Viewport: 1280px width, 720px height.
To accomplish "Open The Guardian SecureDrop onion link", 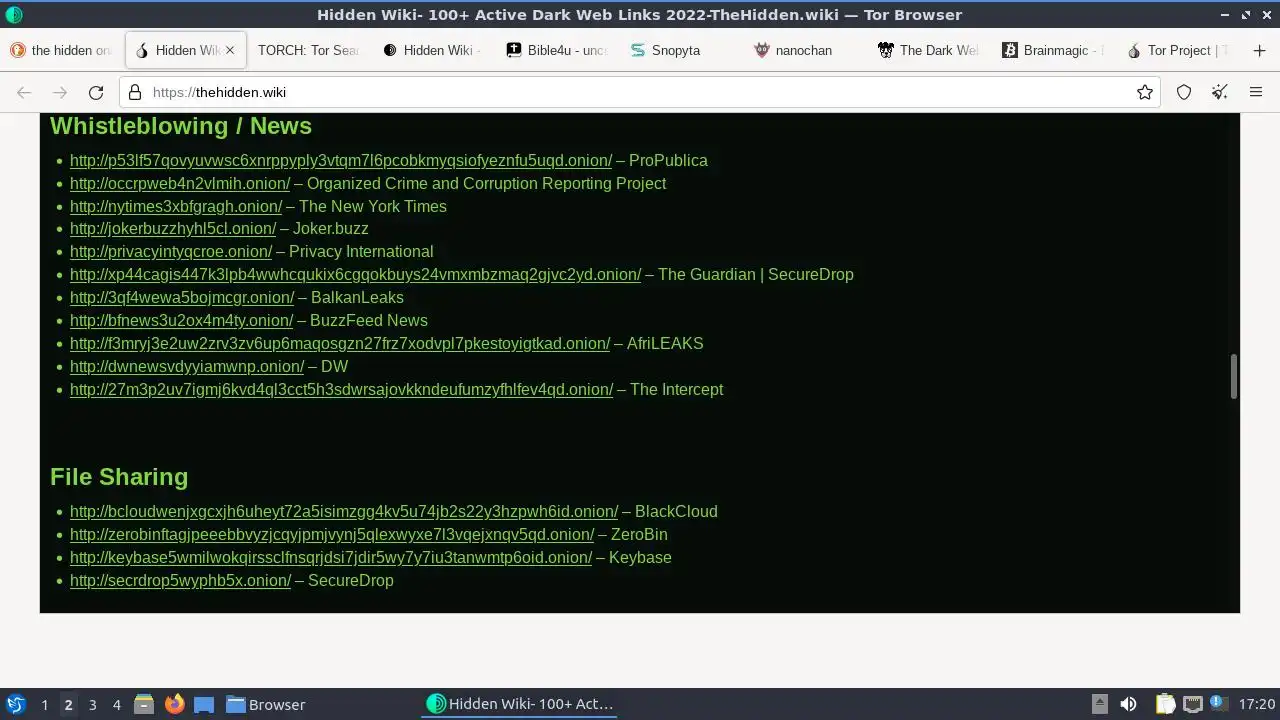I will pyautogui.click(x=355, y=274).
